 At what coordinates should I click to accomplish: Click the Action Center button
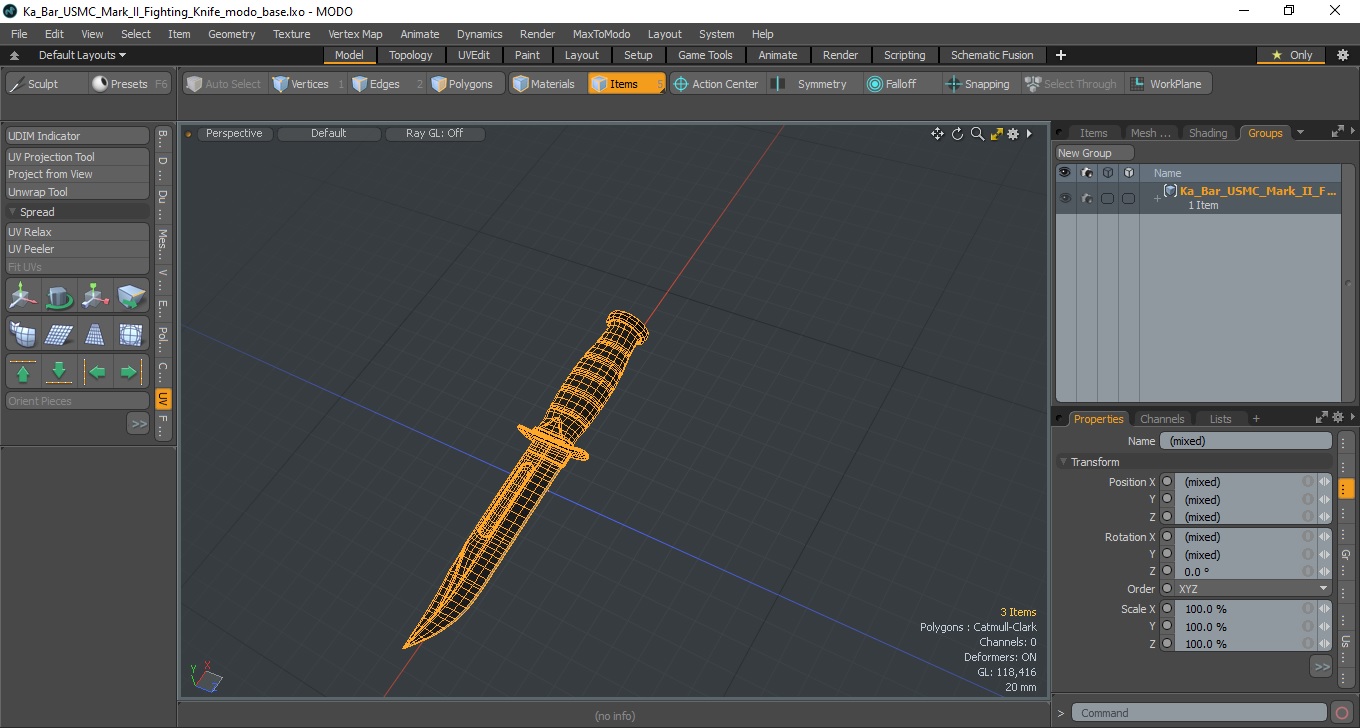(x=716, y=84)
